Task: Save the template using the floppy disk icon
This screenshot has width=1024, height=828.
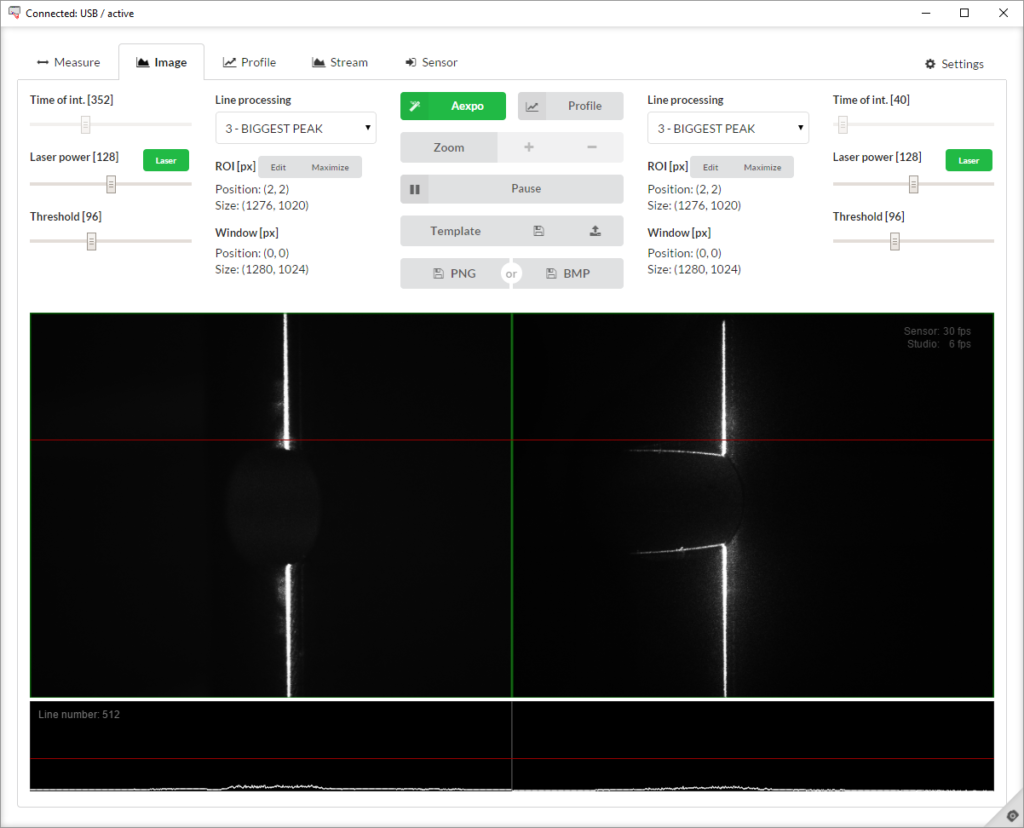Action: point(538,231)
